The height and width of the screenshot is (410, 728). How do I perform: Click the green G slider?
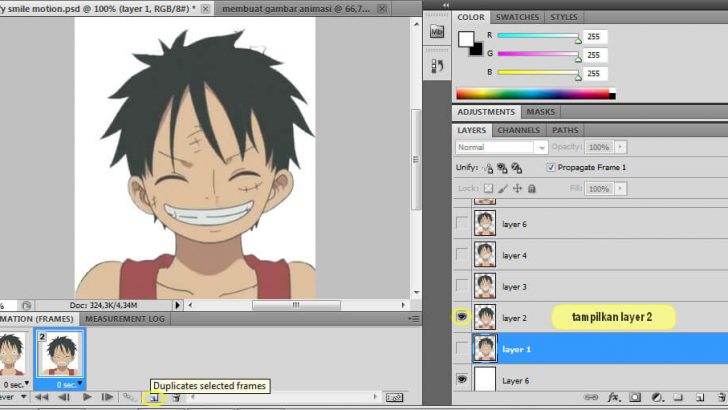tap(538, 54)
